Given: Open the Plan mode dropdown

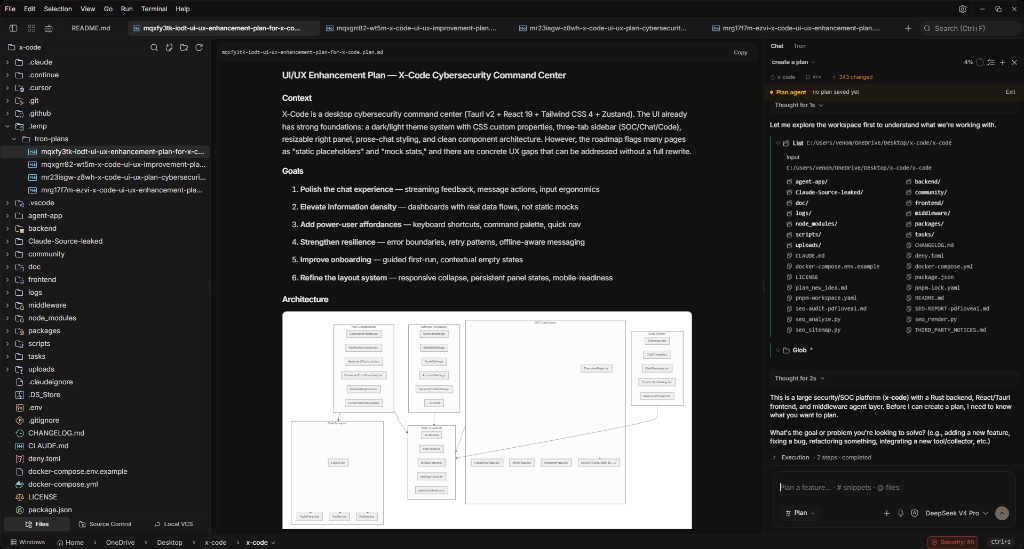Looking at the screenshot, I should (800, 513).
